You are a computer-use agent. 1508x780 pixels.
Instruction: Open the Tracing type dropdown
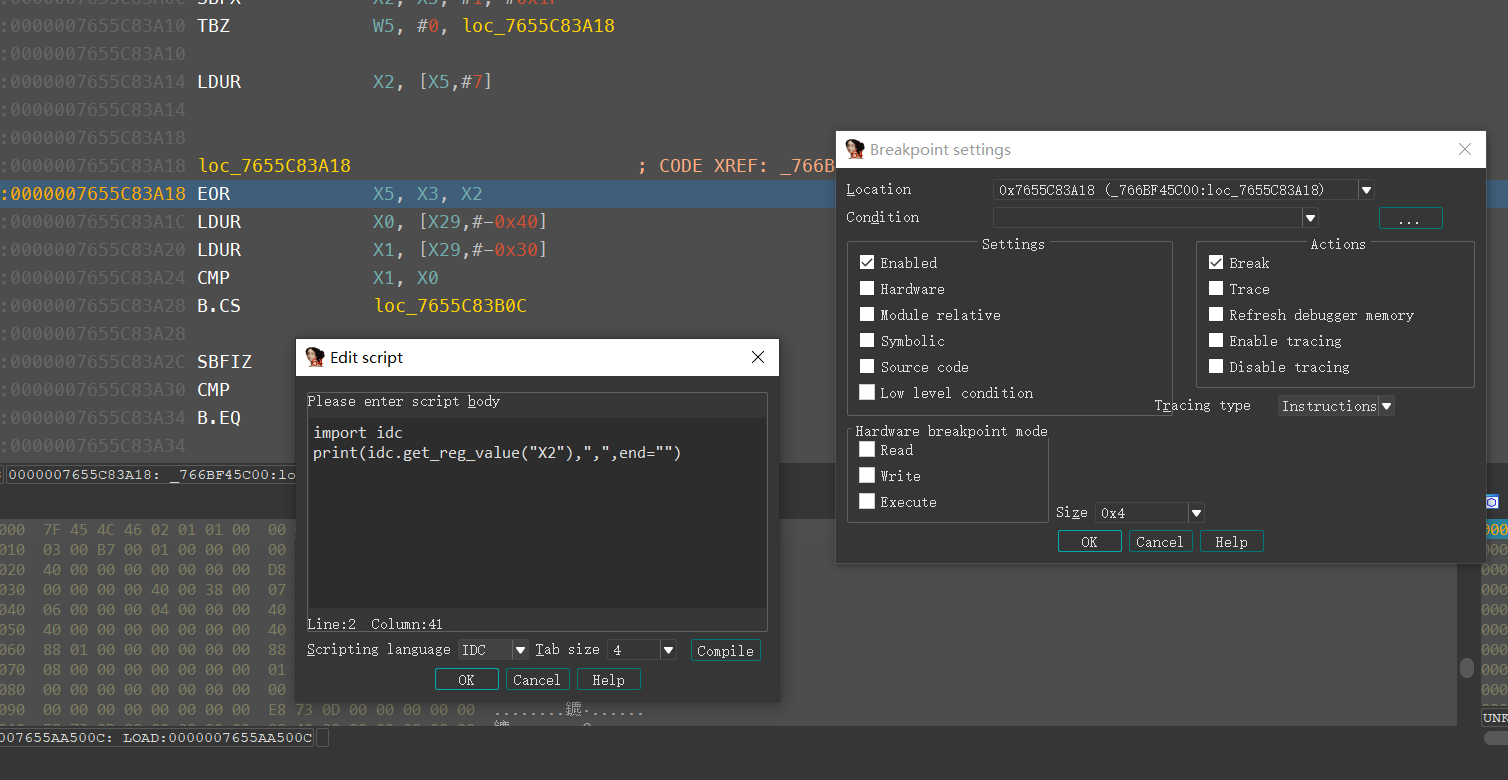[1386, 405]
